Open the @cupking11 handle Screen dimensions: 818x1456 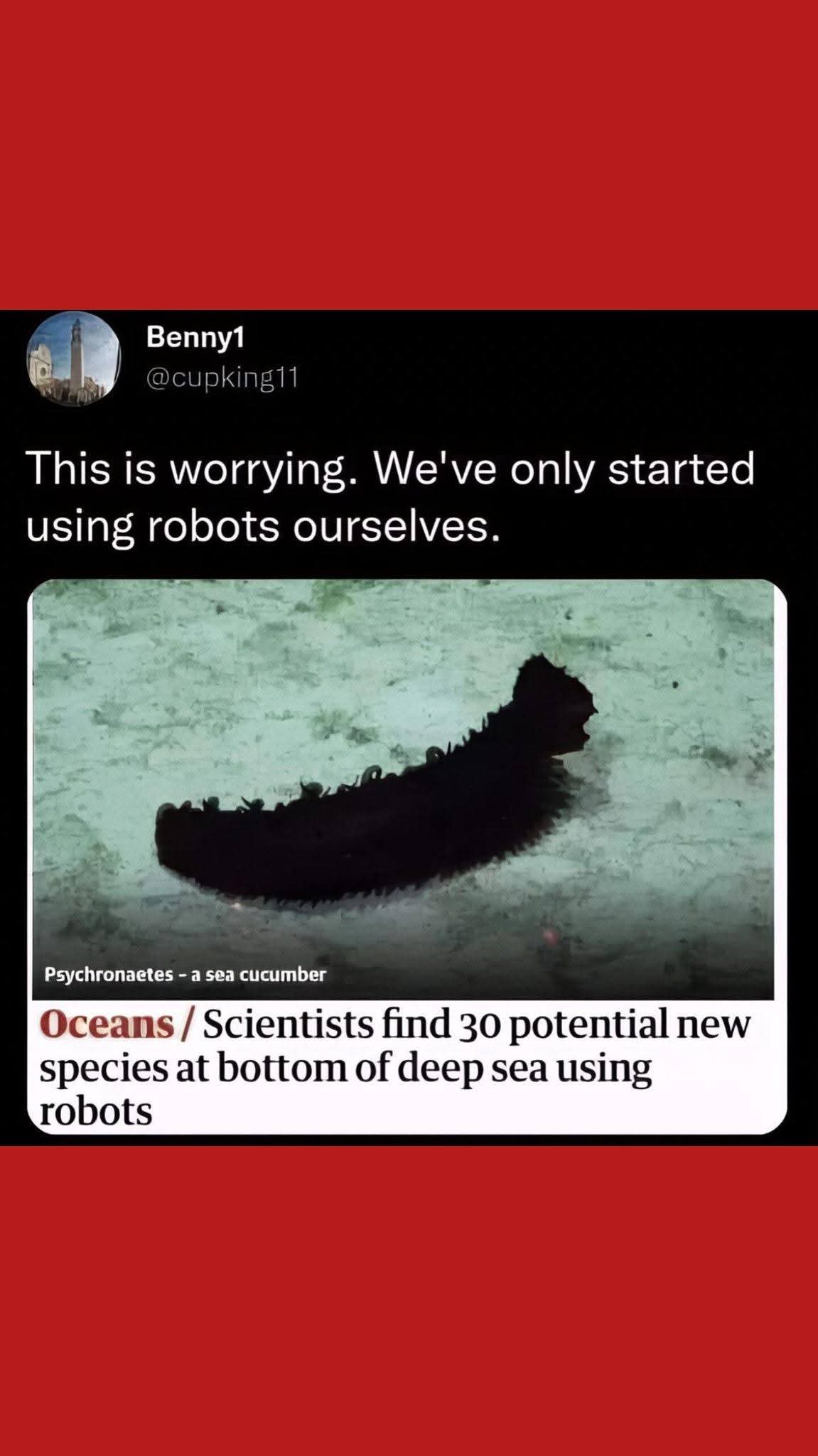220,380
